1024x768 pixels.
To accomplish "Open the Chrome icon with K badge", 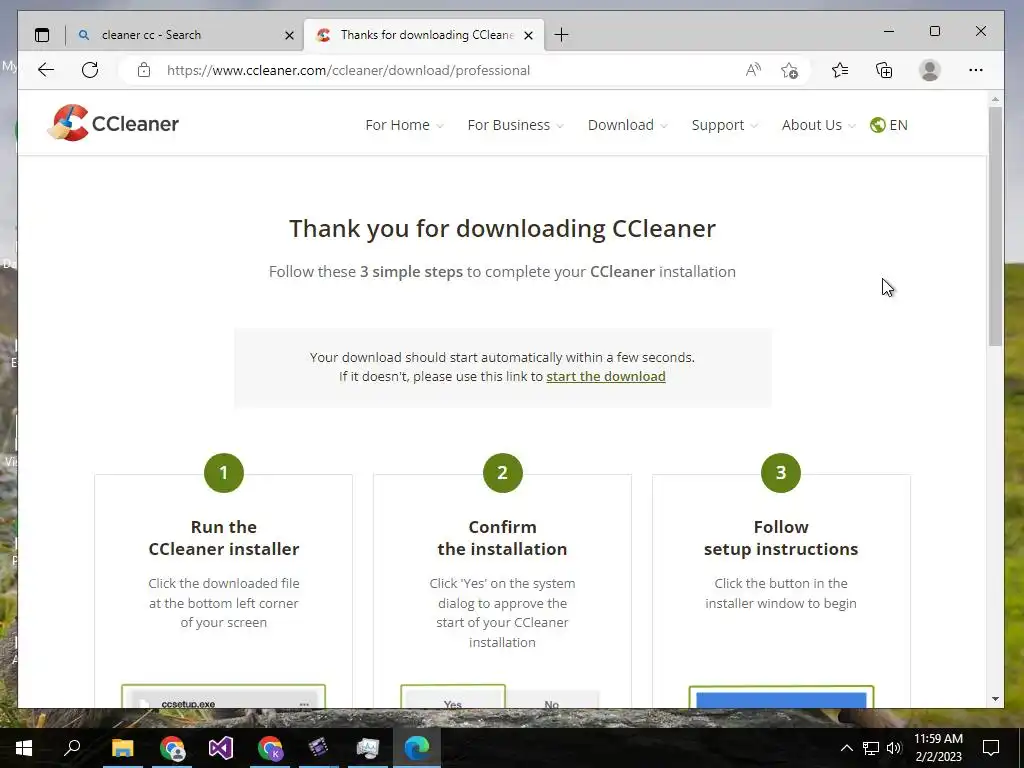I will point(270,748).
